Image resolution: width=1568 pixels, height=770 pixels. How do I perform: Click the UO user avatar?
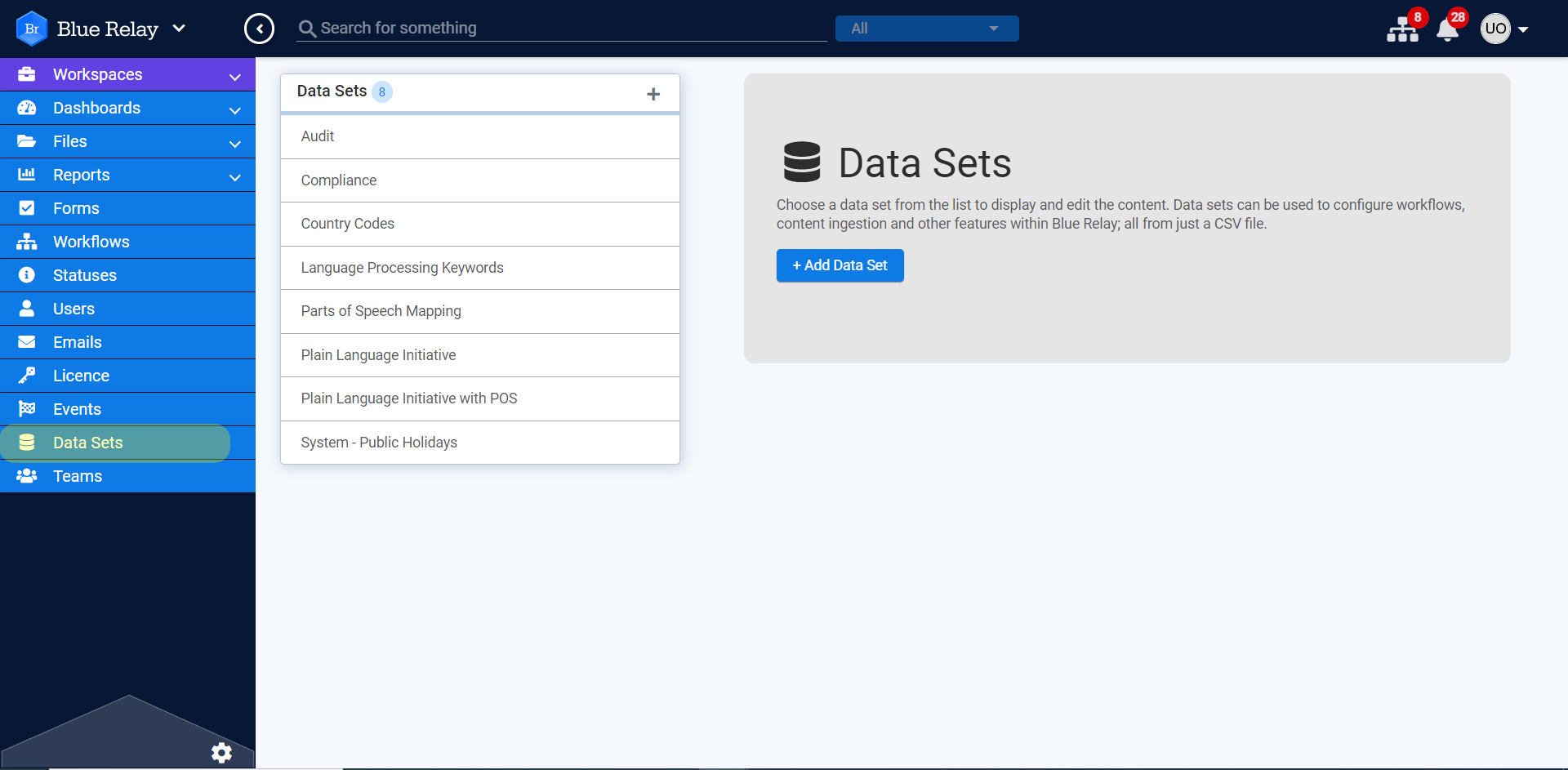[x=1495, y=29]
